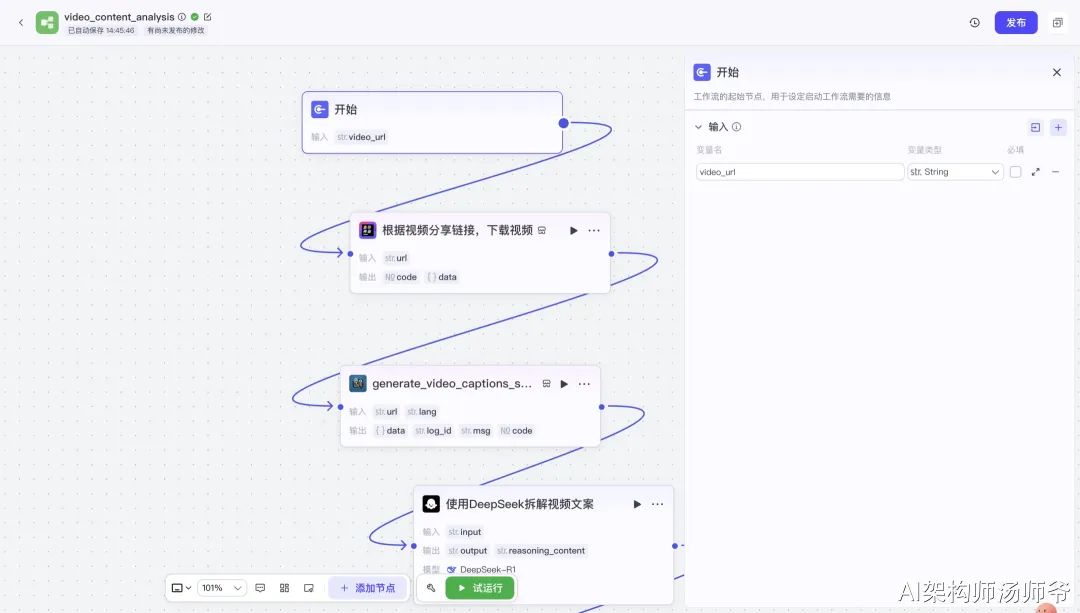Click the input tag in DeepSeek node
Screen dimensions: 1080x613
(465, 532)
